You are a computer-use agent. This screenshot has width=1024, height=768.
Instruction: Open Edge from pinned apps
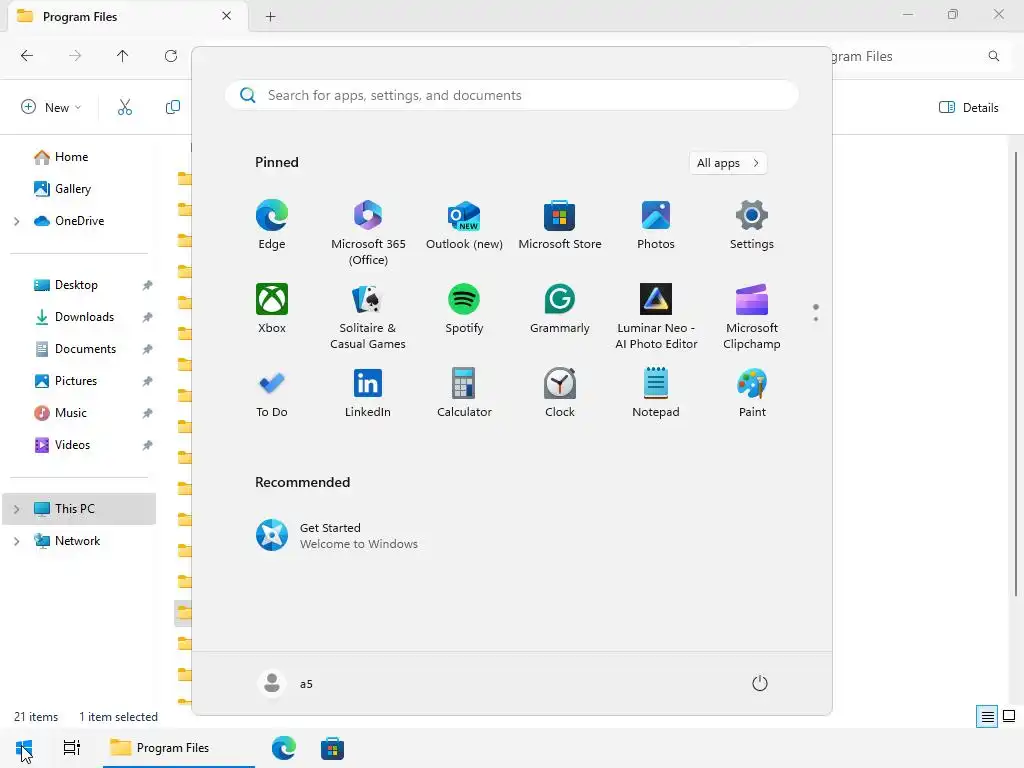point(272,225)
